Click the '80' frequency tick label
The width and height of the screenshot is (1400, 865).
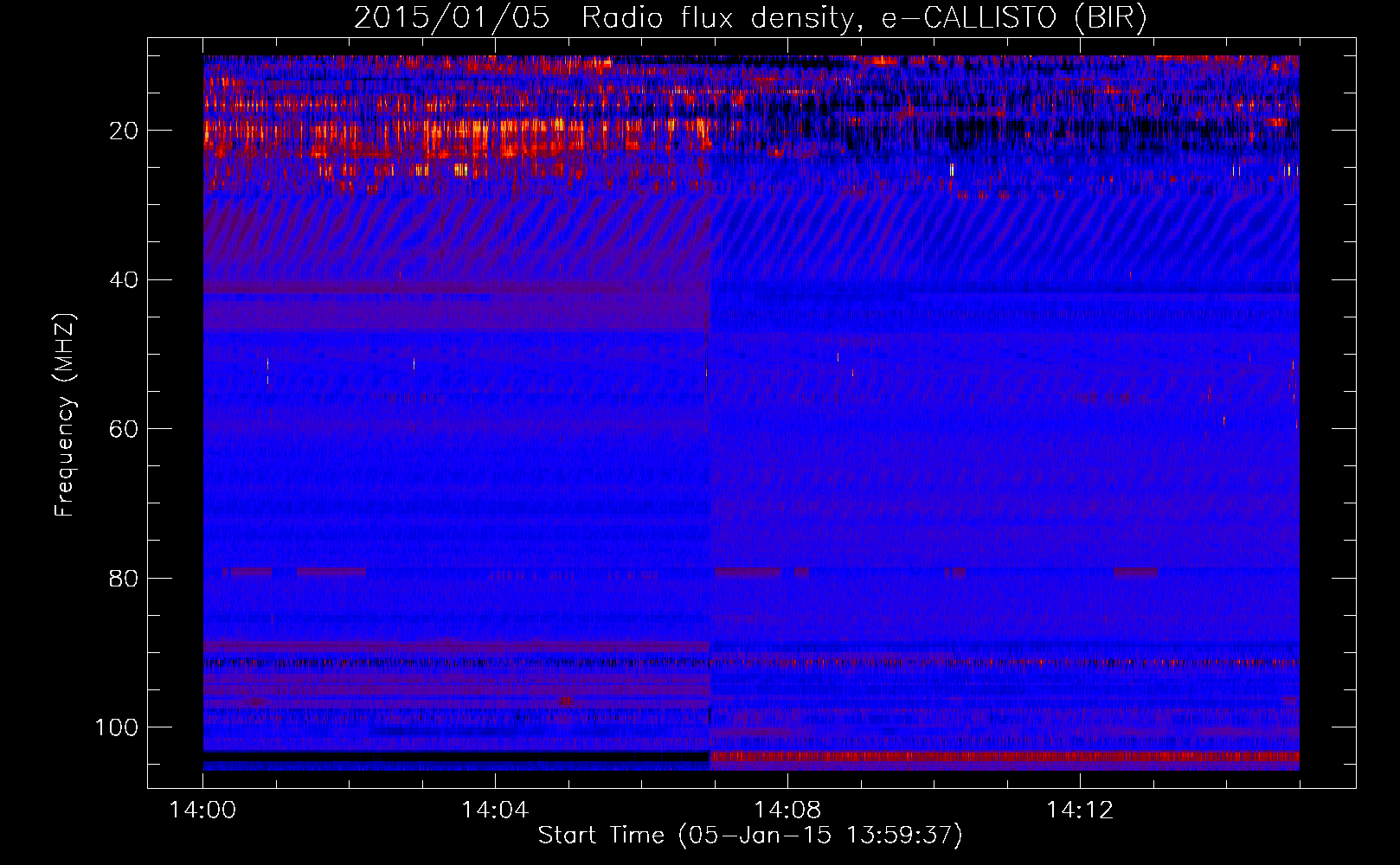click(x=124, y=578)
